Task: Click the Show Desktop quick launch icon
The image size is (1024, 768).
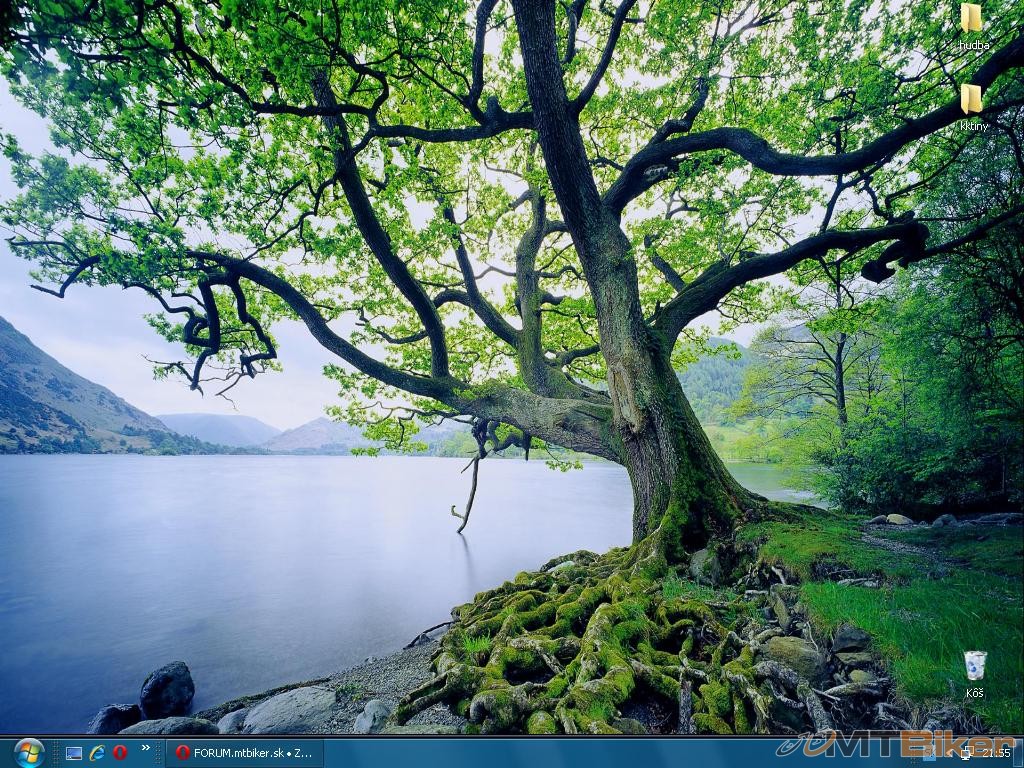Action: click(74, 753)
